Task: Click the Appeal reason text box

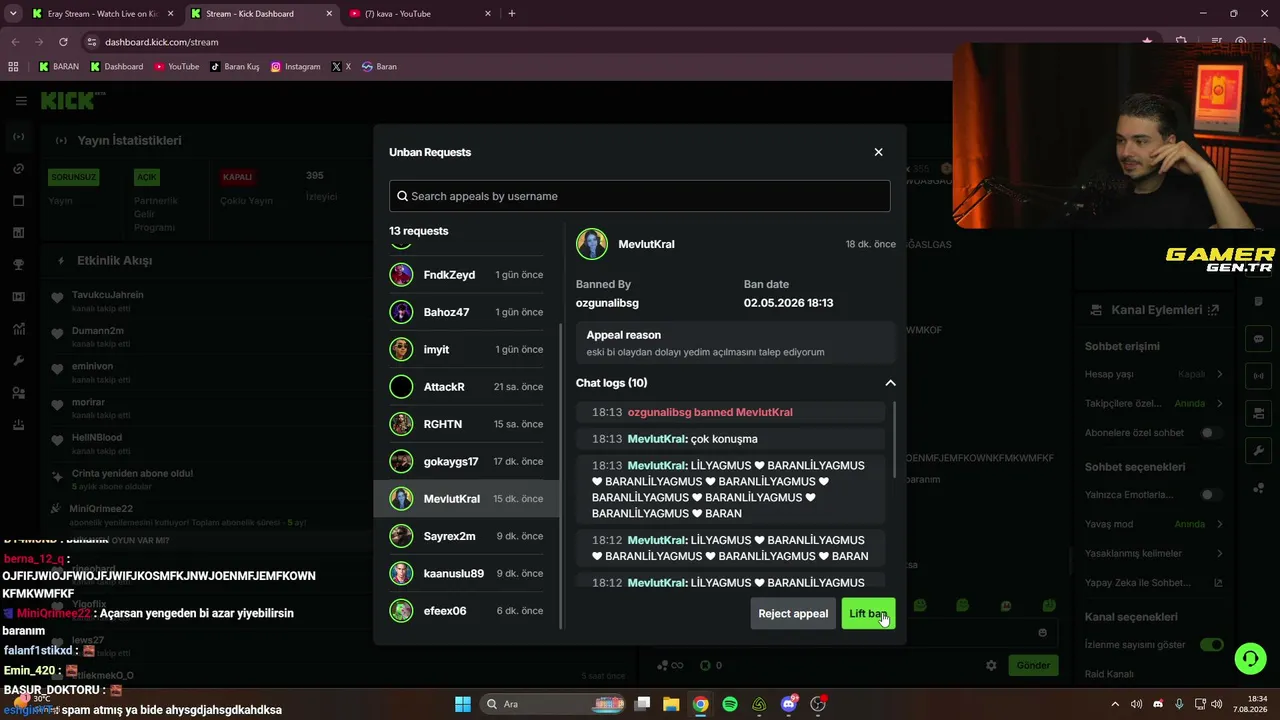Action: click(735, 343)
